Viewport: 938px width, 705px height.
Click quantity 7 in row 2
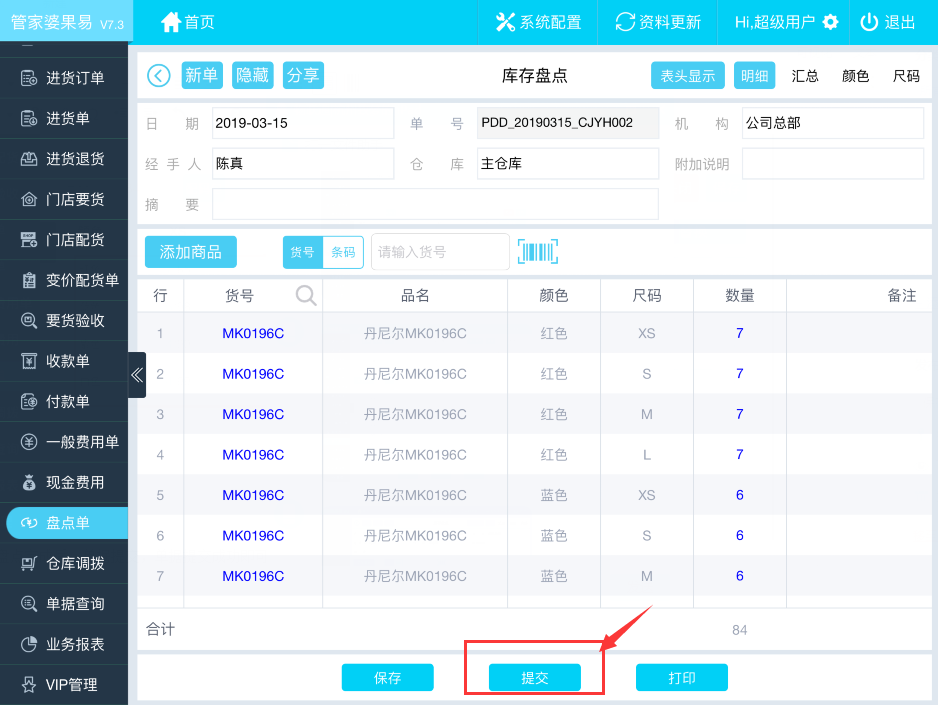[x=739, y=374]
